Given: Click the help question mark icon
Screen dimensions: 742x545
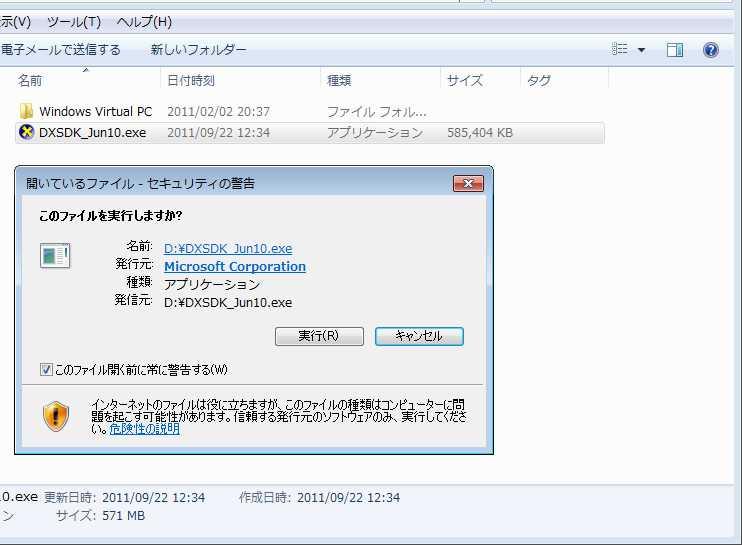Looking at the screenshot, I should tap(711, 50).
